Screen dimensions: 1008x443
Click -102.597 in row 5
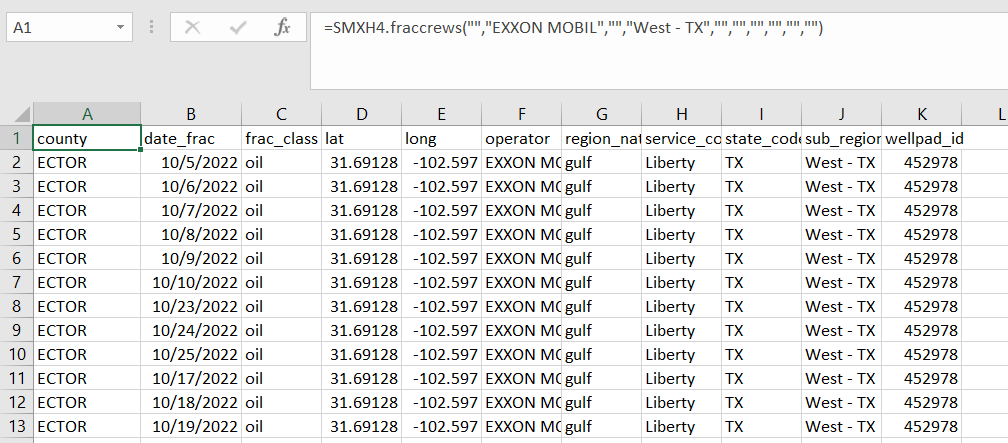tap(442, 234)
